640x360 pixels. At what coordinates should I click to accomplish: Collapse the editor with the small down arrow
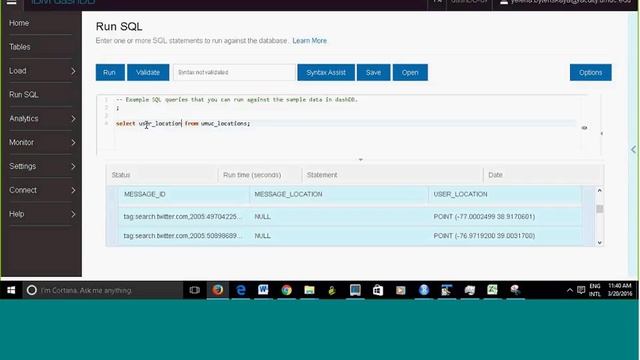pyautogui.click(x=360, y=160)
